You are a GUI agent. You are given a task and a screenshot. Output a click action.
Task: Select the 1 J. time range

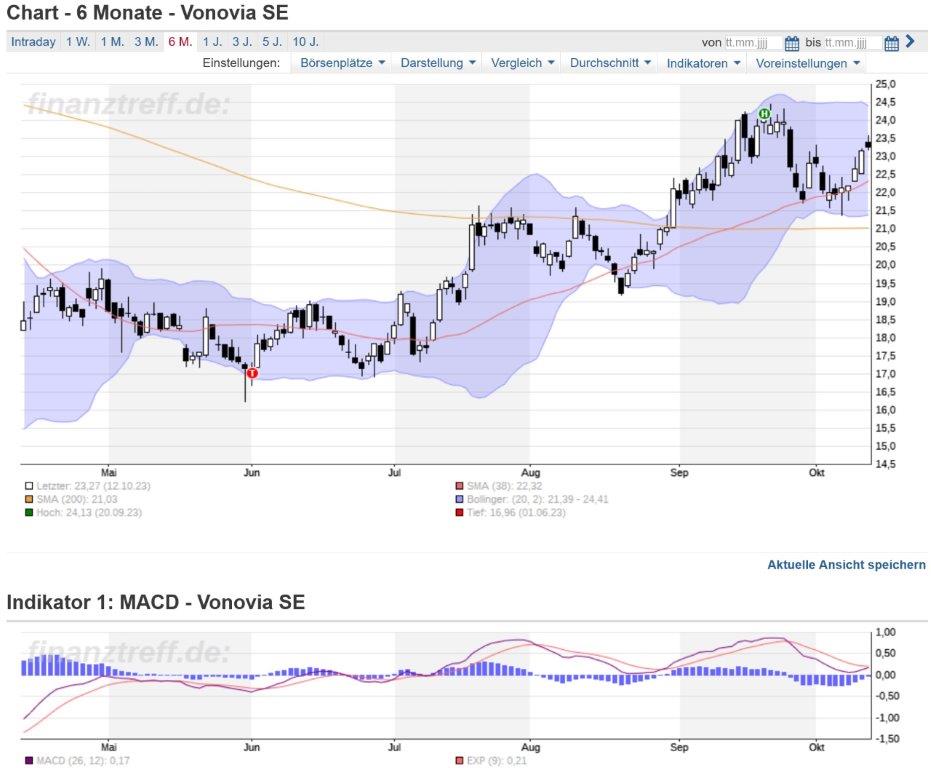[x=212, y=42]
